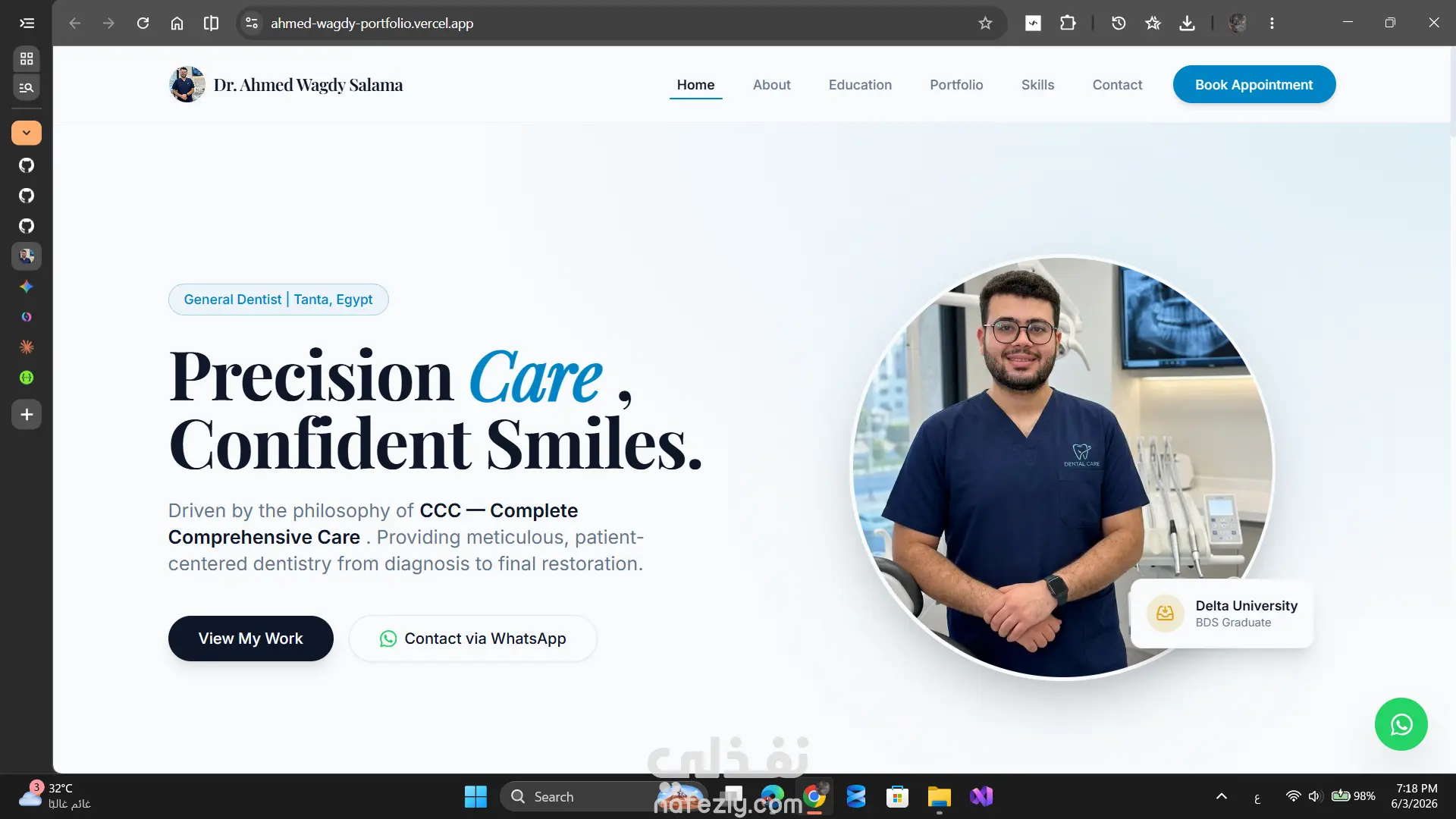
Task: Bookmark this page with the address bar star
Action: click(x=985, y=24)
